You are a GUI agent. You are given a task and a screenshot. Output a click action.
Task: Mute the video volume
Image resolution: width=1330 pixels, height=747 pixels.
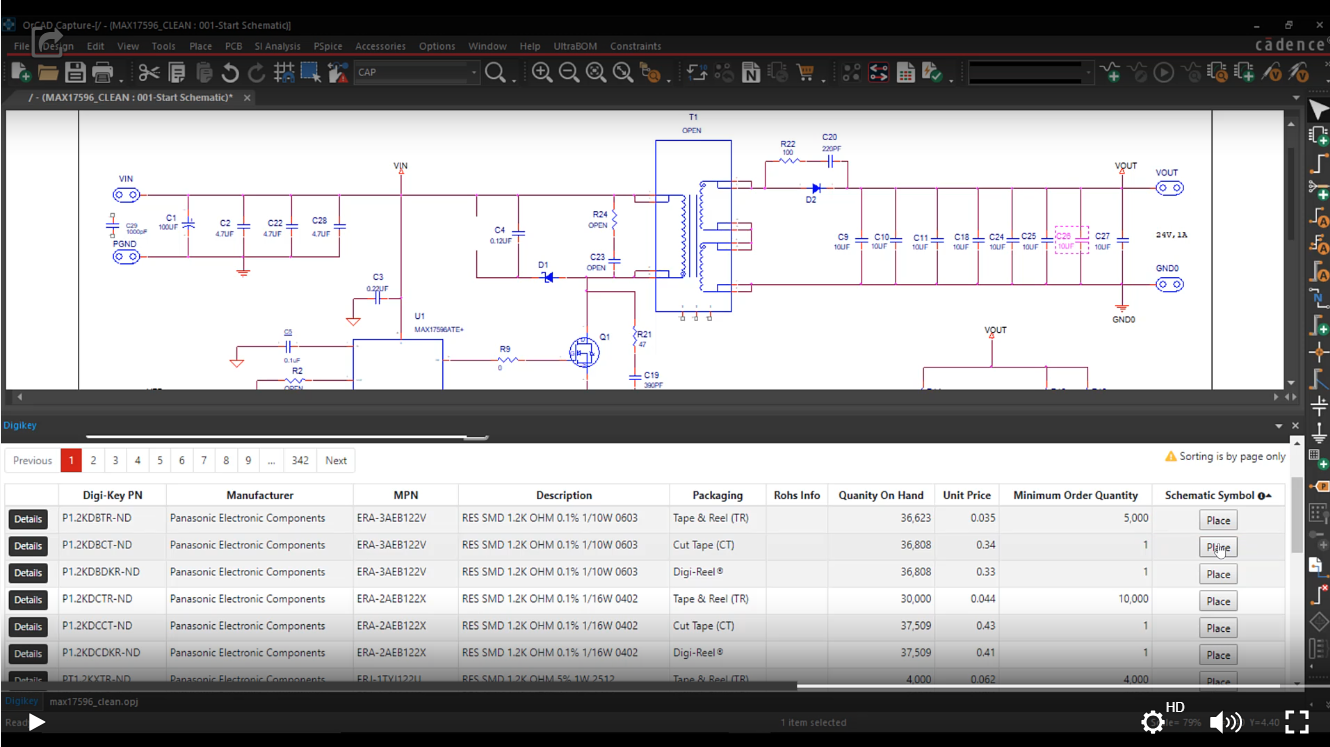[1224, 722]
